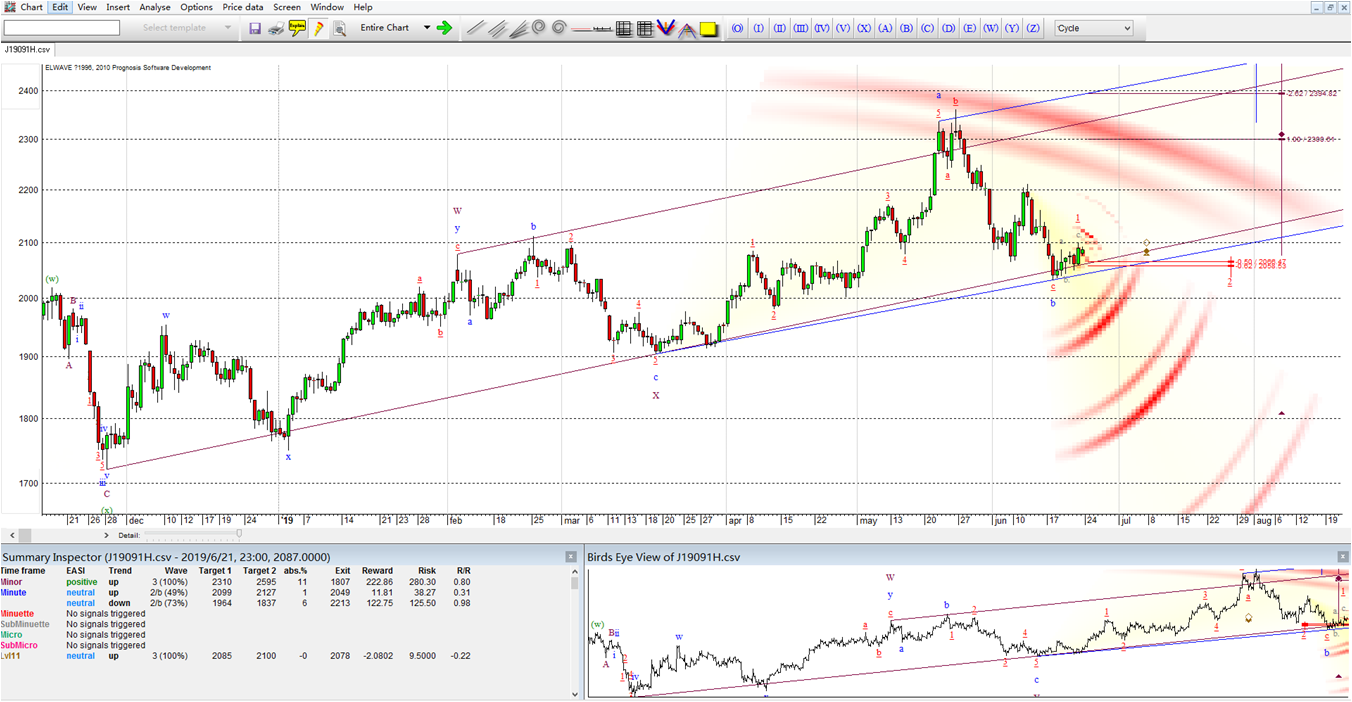The height and width of the screenshot is (702, 1352).
Task: Select the yellow rectangle tool
Action: point(709,29)
